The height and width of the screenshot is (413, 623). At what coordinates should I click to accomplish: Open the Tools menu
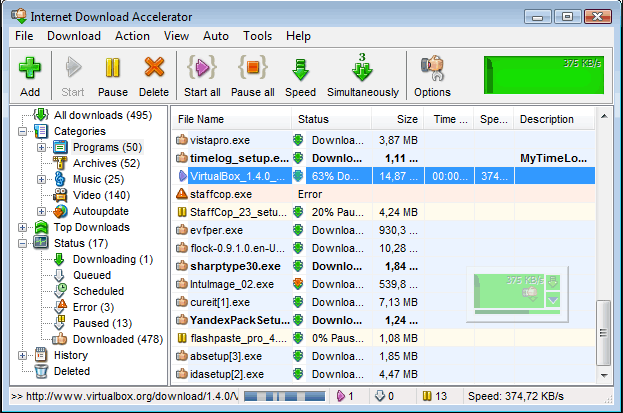tap(257, 36)
